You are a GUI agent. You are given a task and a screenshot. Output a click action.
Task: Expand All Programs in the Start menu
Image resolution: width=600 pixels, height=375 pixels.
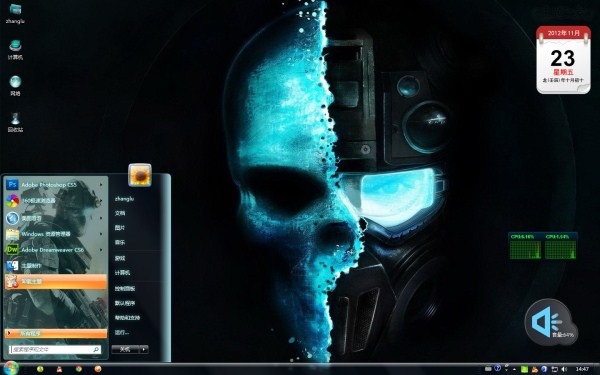pos(56,333)
